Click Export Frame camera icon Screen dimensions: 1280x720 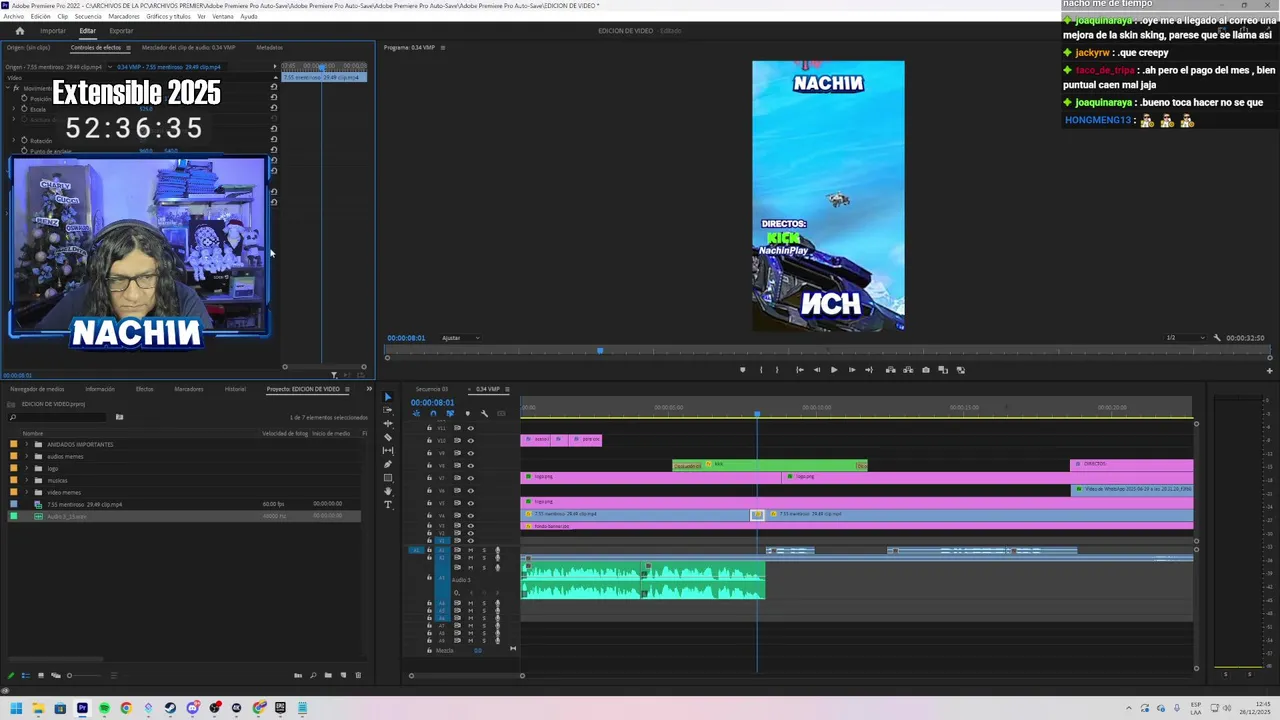click(925, 370)
